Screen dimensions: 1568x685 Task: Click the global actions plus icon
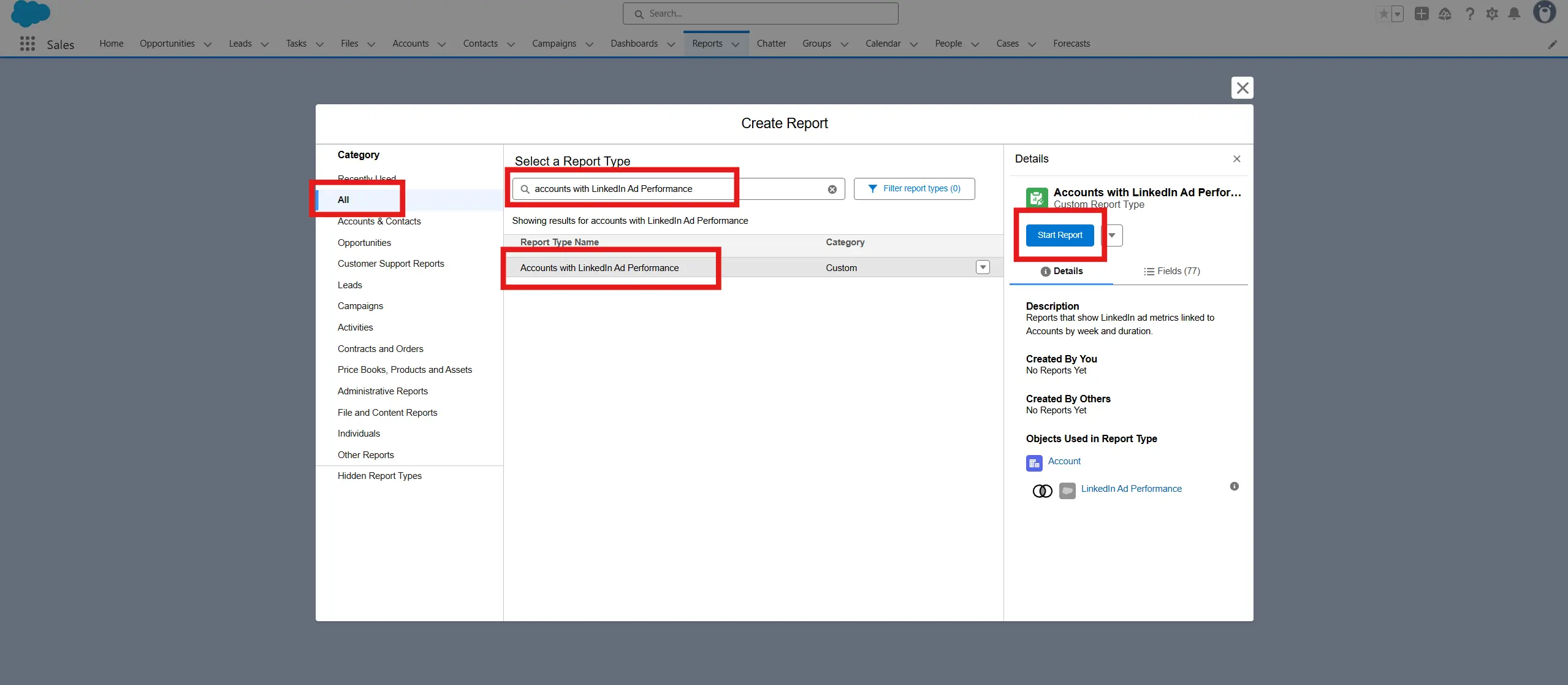click(x=1421, y=13)
